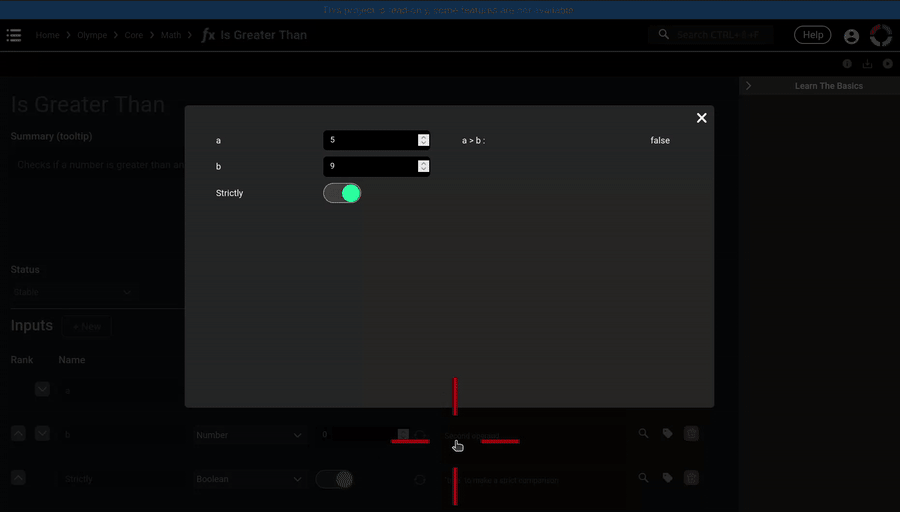
Task: Focus the input field for value a
Action: 370,140
